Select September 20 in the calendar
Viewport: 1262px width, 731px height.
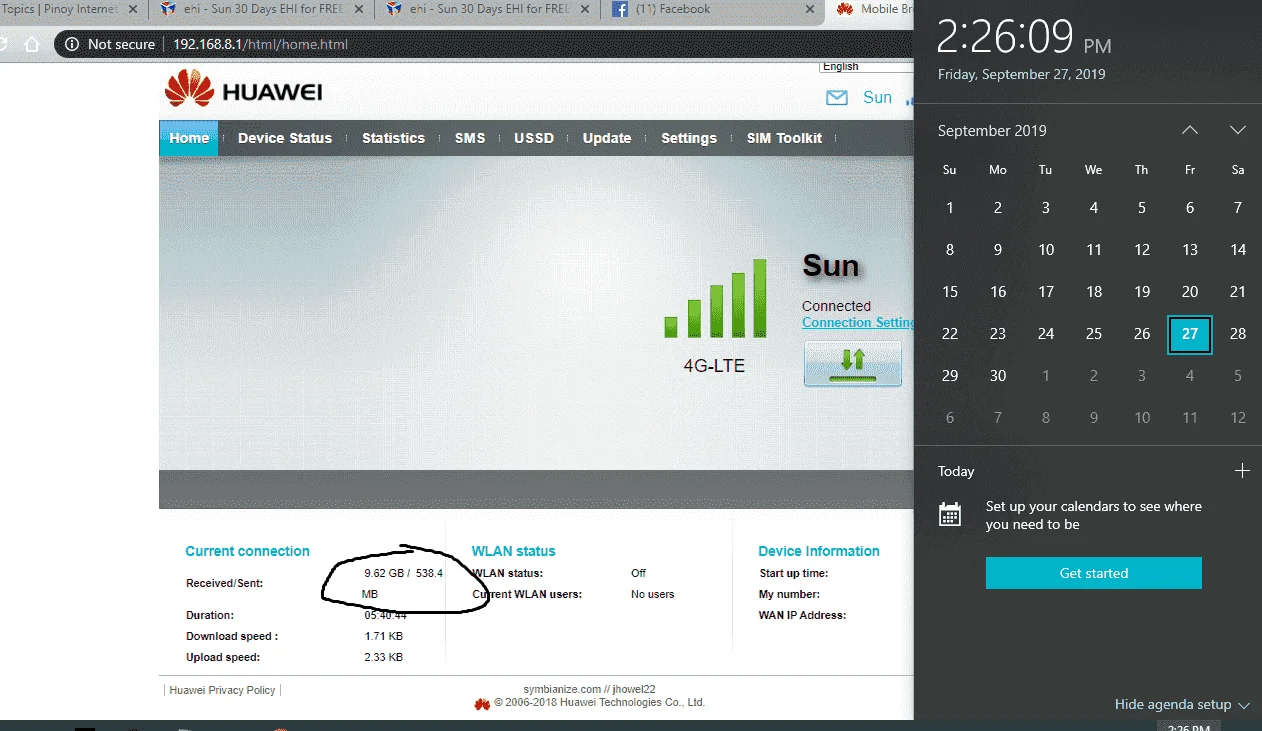click(1190, 292)
